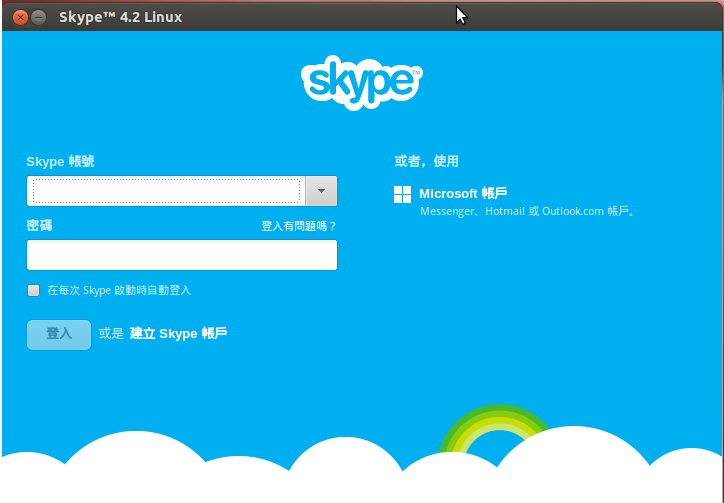Screen dimensions: 724x503
Task: Focus the Skype 帳號 name field
Action: [166, 191]
